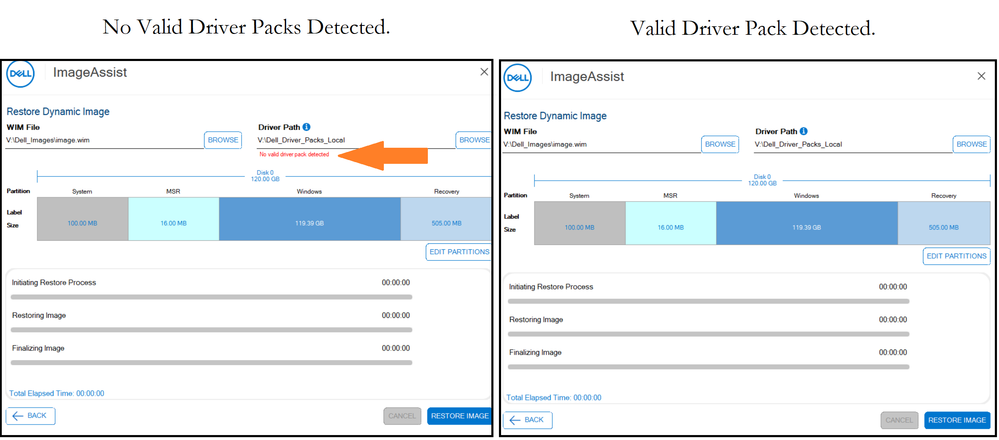Click Driver Path info icon in right window

coord(803,131)
